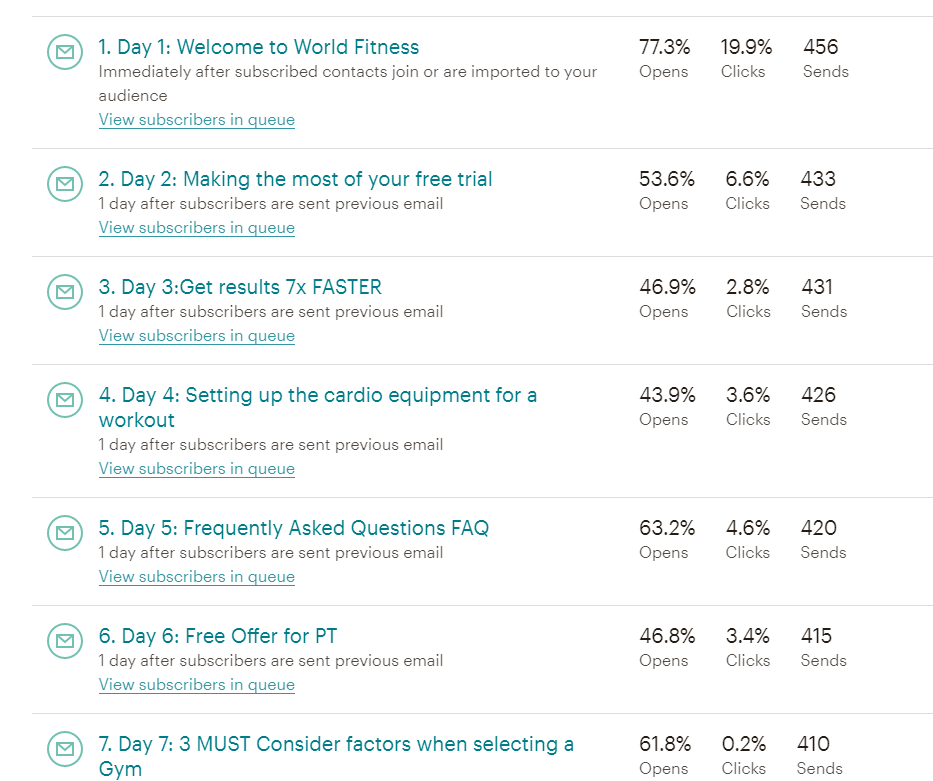View subscribers in queue for Day 6 email
Screen dimensions: 933x781
pyautogui.click(x=196, y=685)
